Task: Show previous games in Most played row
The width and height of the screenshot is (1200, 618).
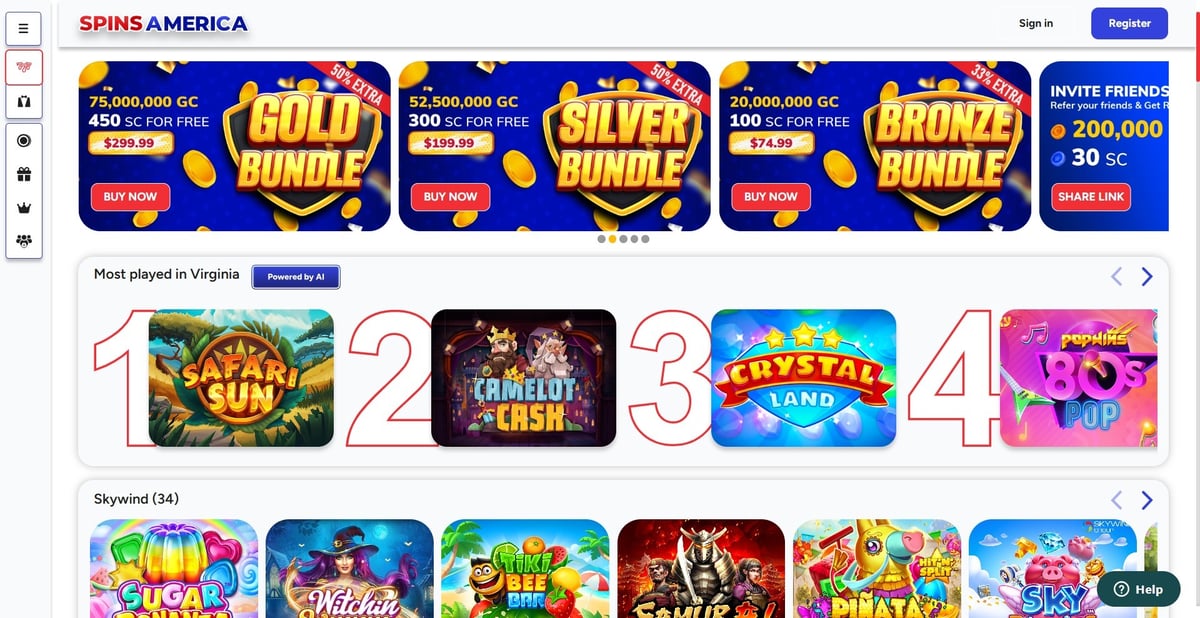Action: point(1117,276)
